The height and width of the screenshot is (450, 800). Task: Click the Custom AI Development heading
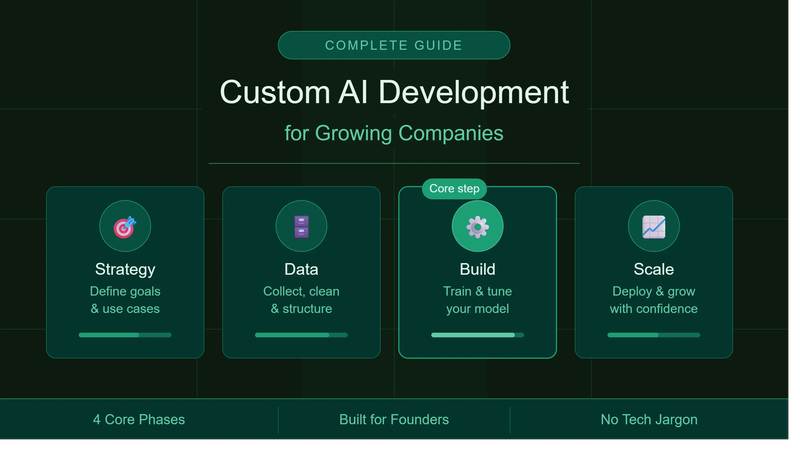[x=394, y=92]
